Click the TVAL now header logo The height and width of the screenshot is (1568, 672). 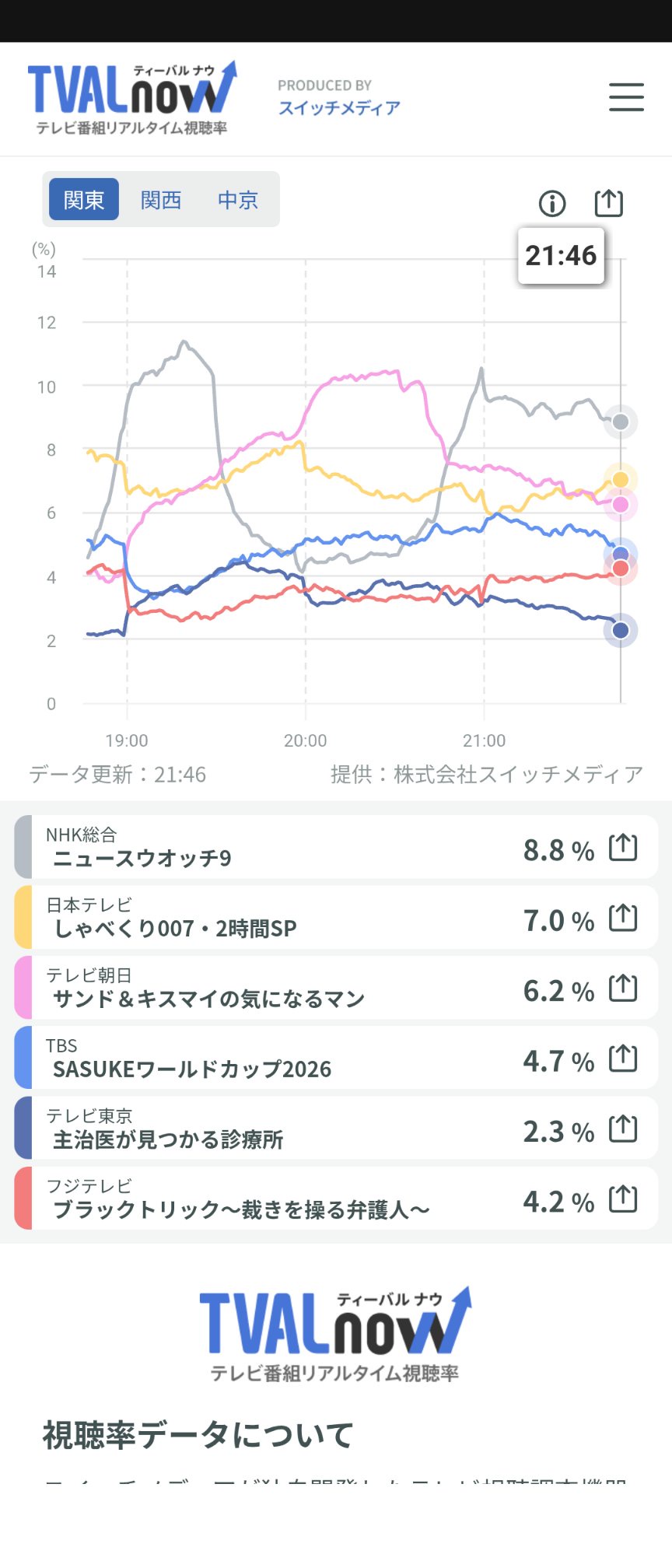(x=132, y=98)
